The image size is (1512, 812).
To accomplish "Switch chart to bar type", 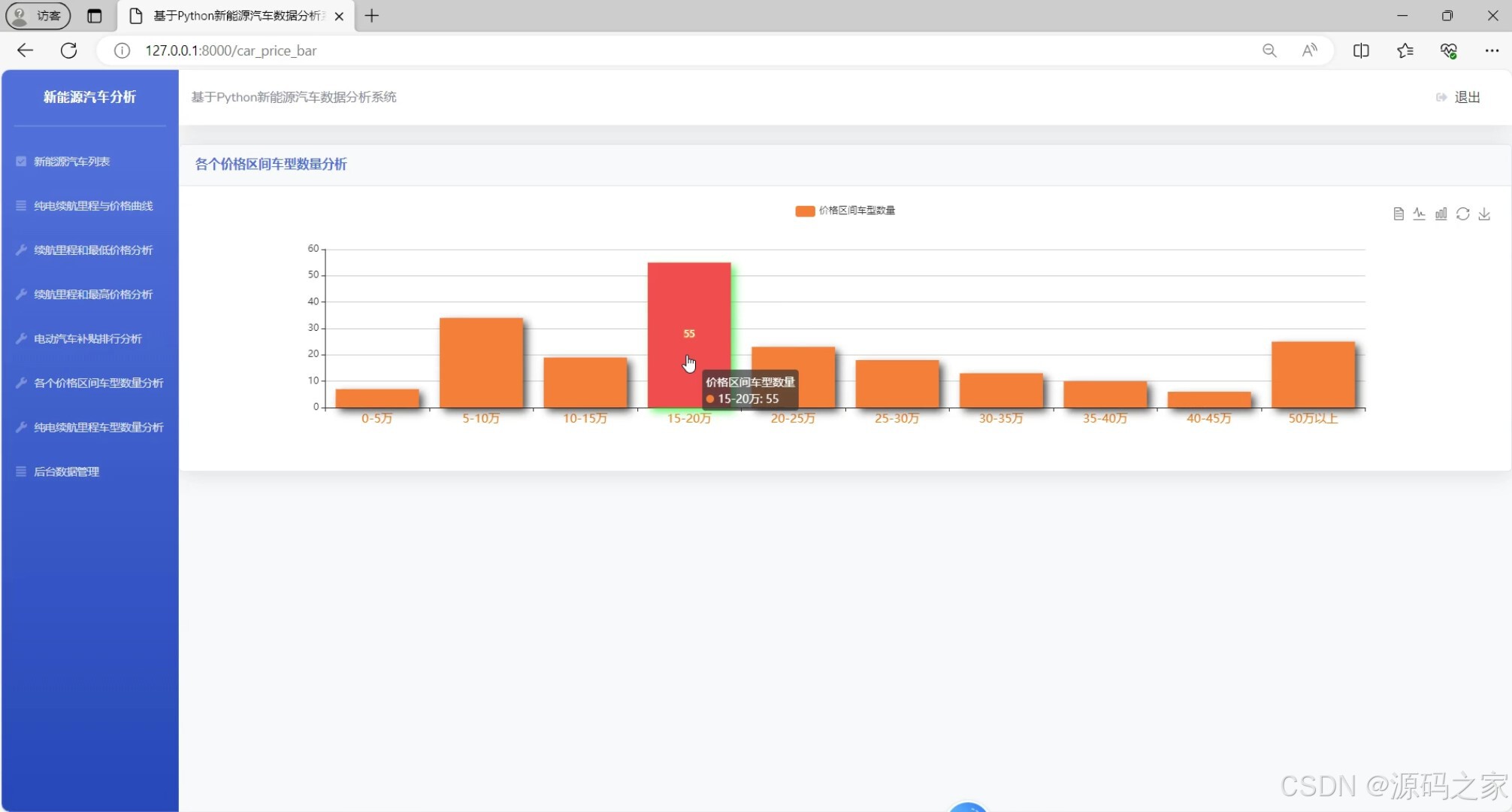I will pos(1441,214).
